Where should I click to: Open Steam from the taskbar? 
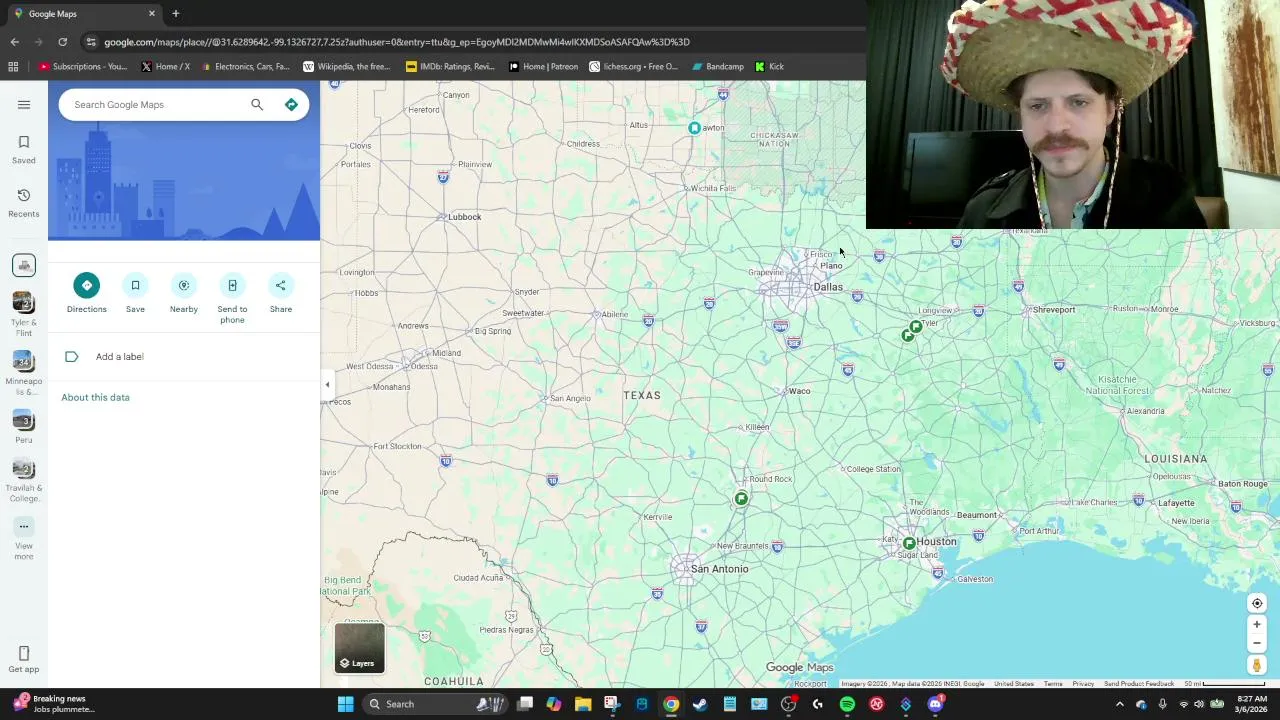700,704
